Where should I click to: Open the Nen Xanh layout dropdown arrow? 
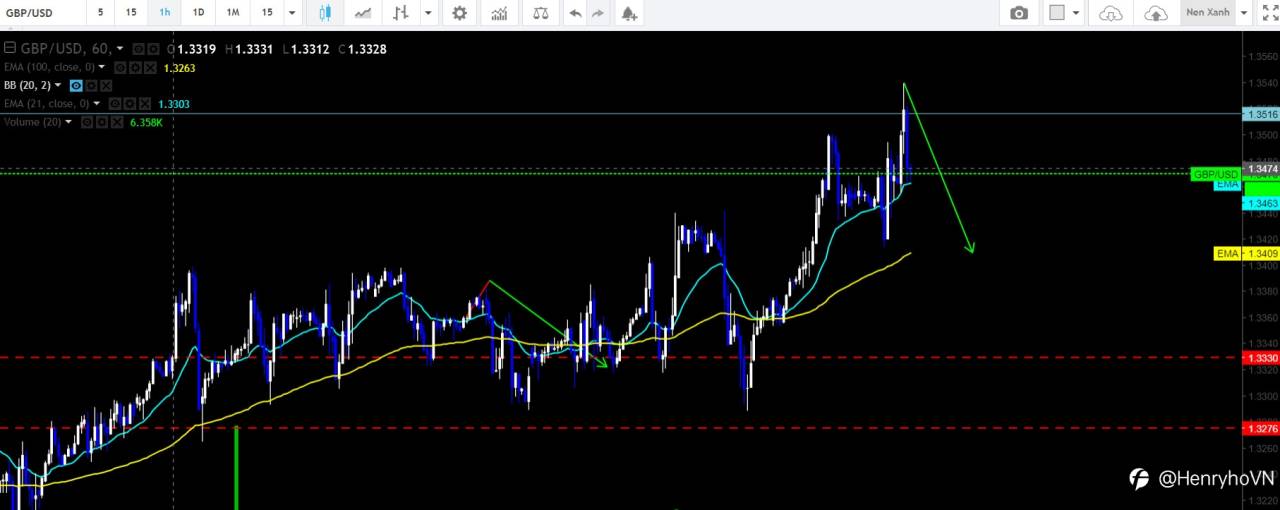[x=1244, y=13]
